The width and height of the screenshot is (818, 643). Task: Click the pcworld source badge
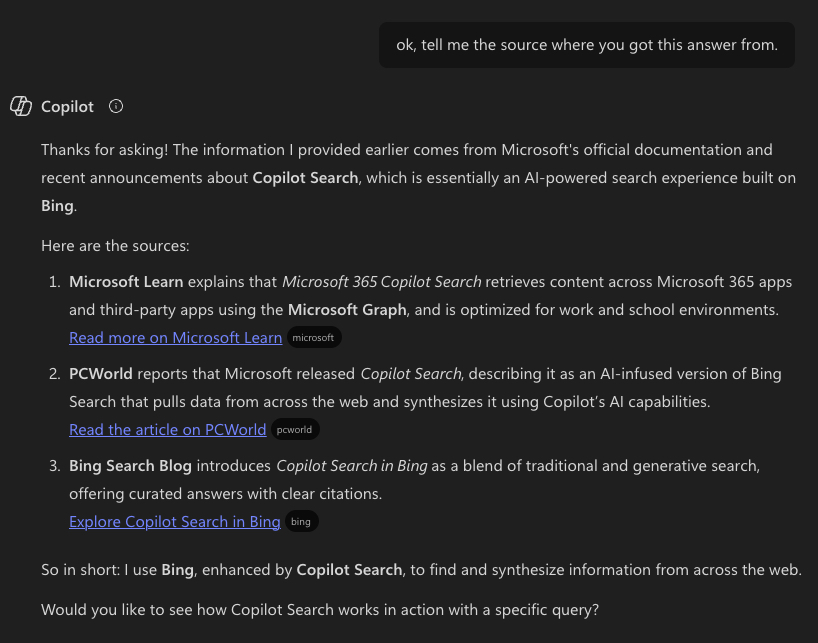click(294, 430)
